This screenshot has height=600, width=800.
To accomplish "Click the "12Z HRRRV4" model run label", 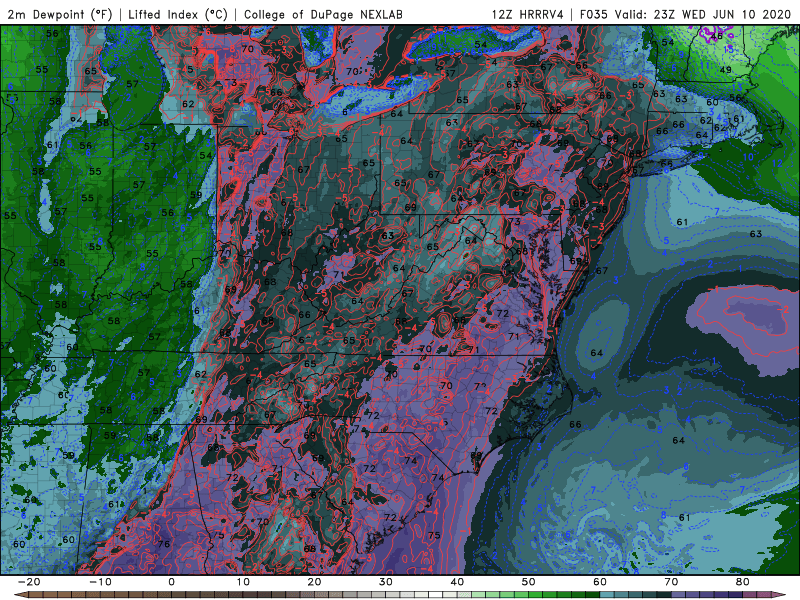I will coord(527,14).
